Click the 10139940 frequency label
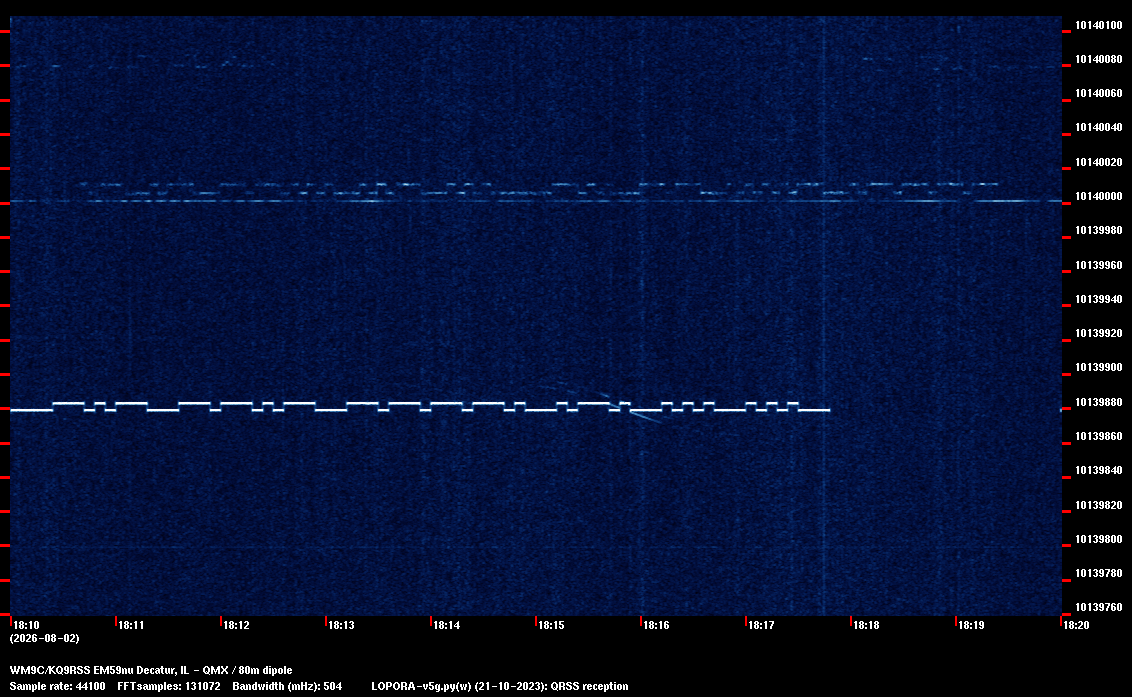Viewport: 1132px width, 697px height. tap(1099, 299)
